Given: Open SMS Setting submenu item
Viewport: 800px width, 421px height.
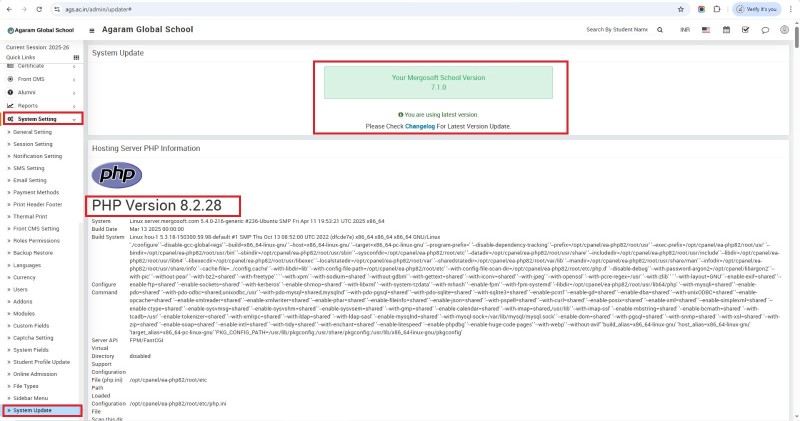Looking at the screenshot, I should (x=29, y=168).
